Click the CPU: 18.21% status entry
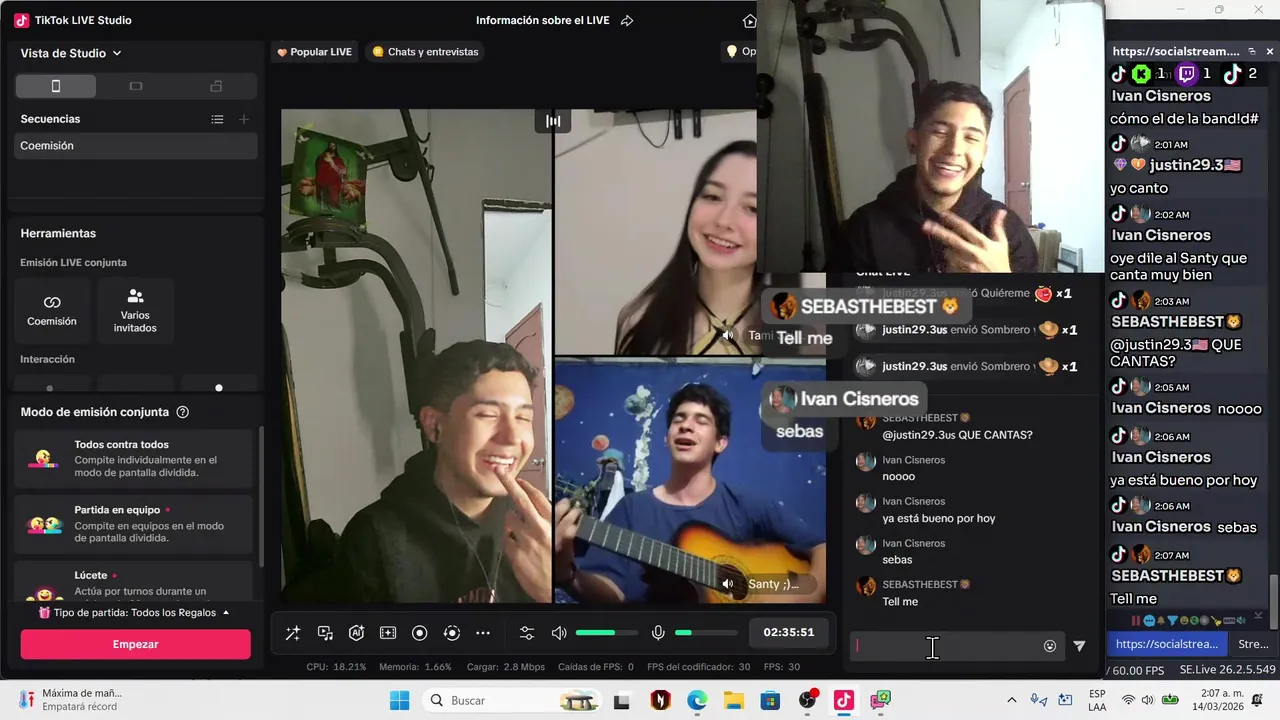 (x=336, y=667)
